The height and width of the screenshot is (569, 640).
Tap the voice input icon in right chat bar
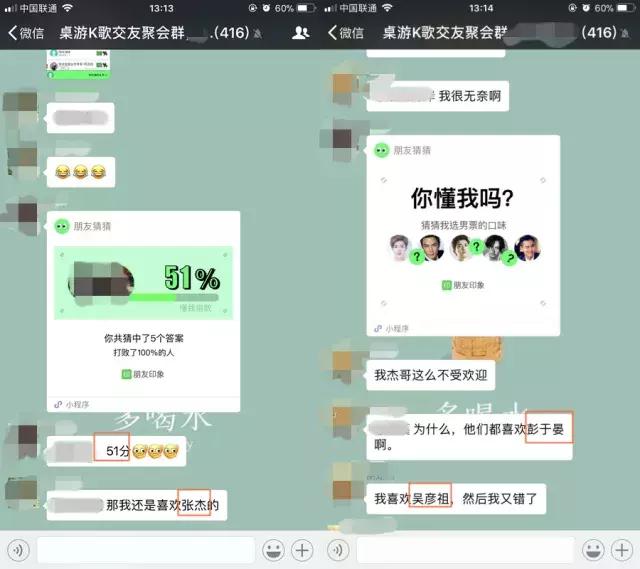pos(338,550)
